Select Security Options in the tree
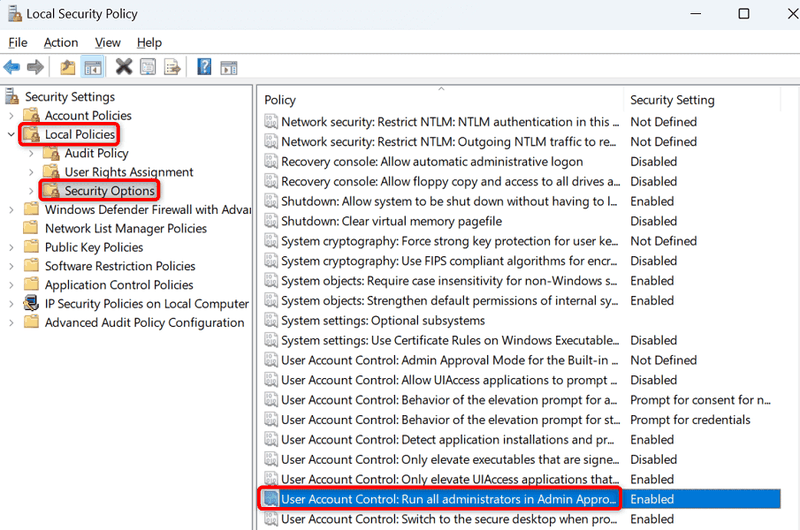The width and height of the screenshot is (800, 530). point(109,191)
